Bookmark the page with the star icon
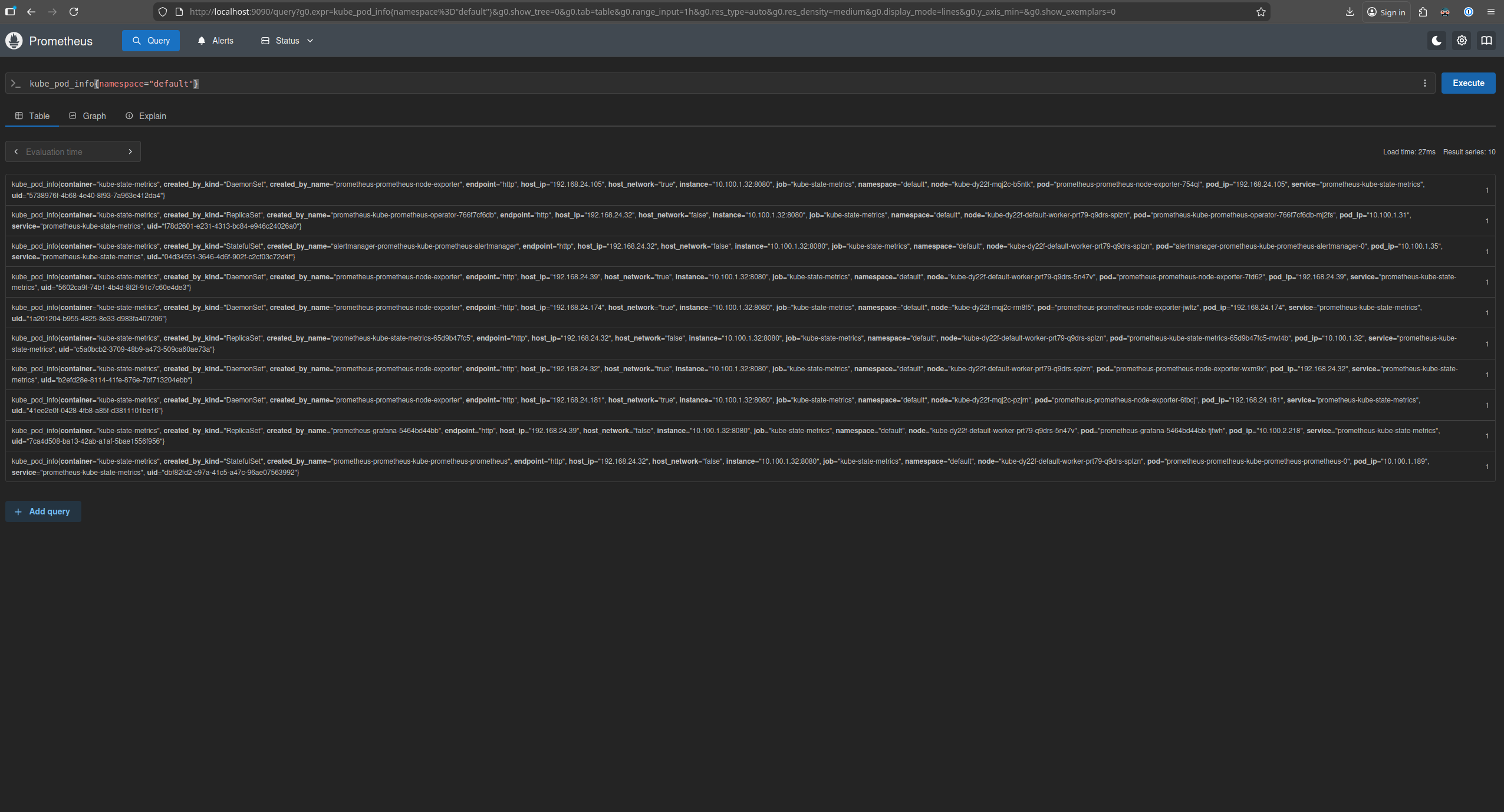This screenshot has height=812, width=1504. (1261, 12)
